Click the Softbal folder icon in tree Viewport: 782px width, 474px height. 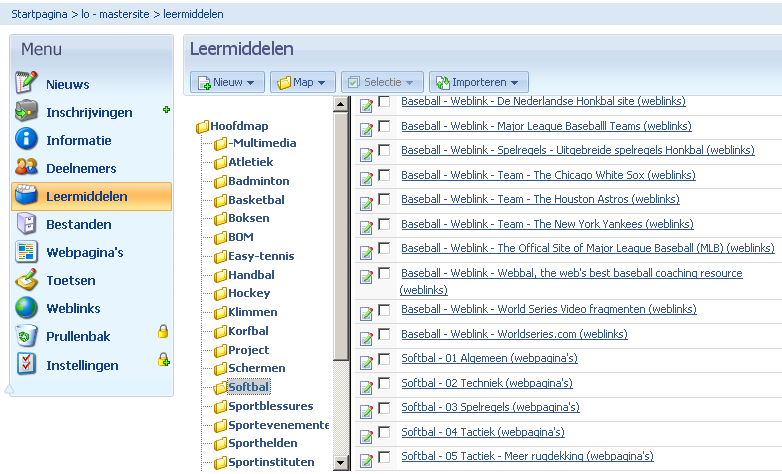(220, 388)
